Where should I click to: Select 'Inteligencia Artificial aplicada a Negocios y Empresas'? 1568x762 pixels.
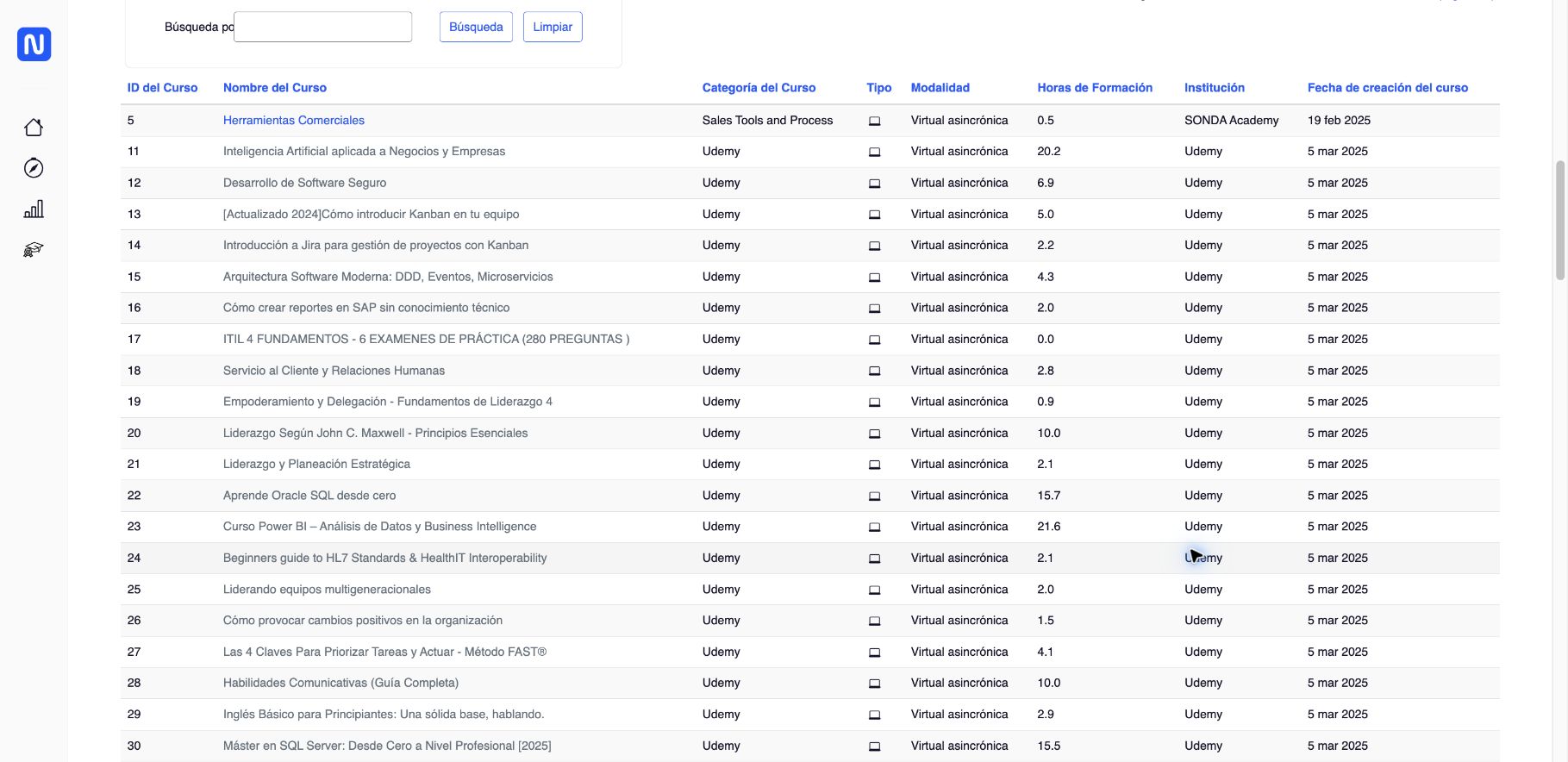[x=364, y=152]
